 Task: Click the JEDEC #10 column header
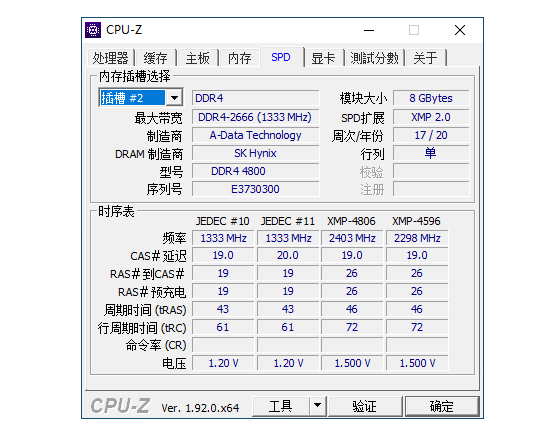click(223, 221)
